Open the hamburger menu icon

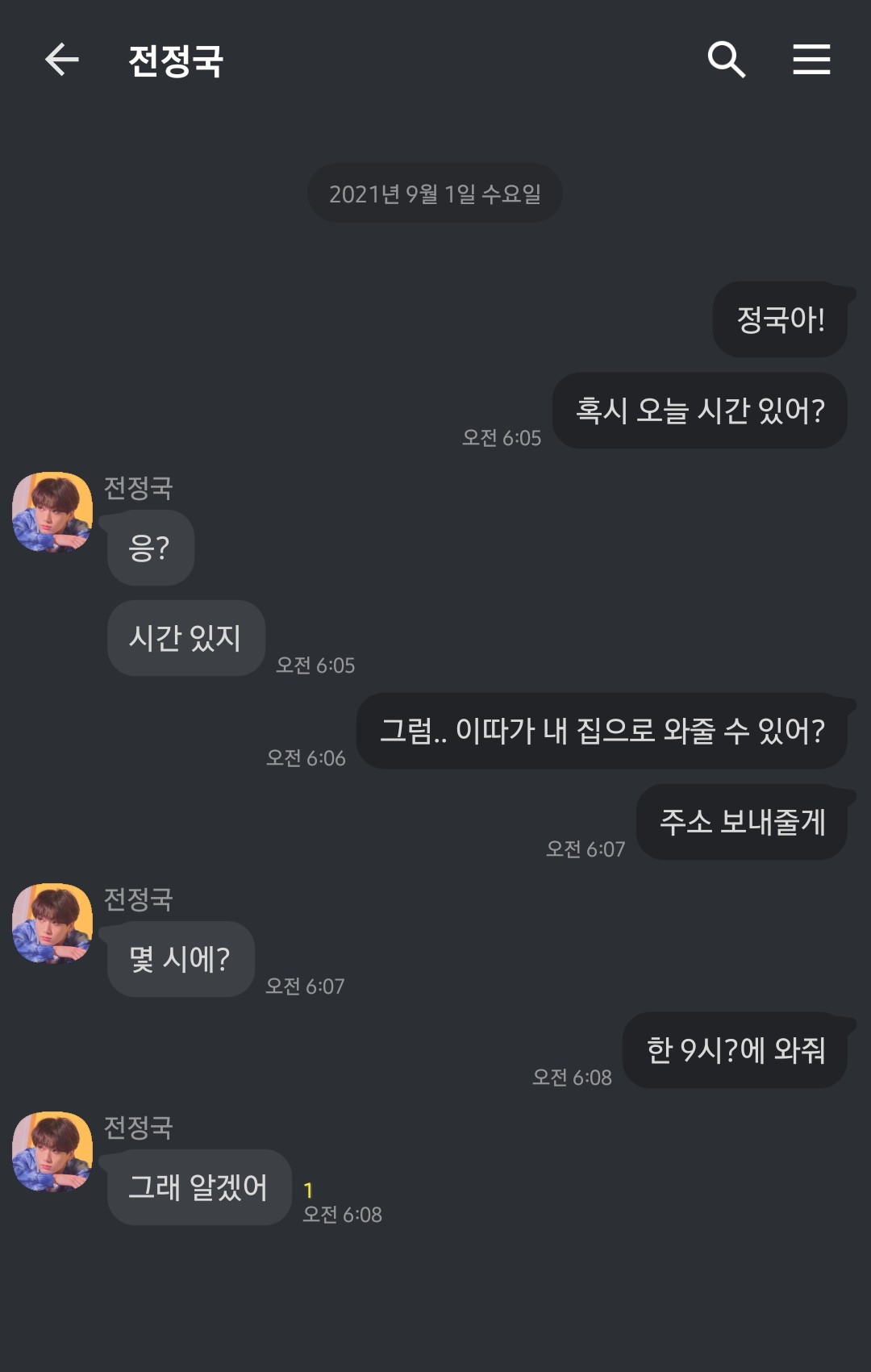click(811, 60)
